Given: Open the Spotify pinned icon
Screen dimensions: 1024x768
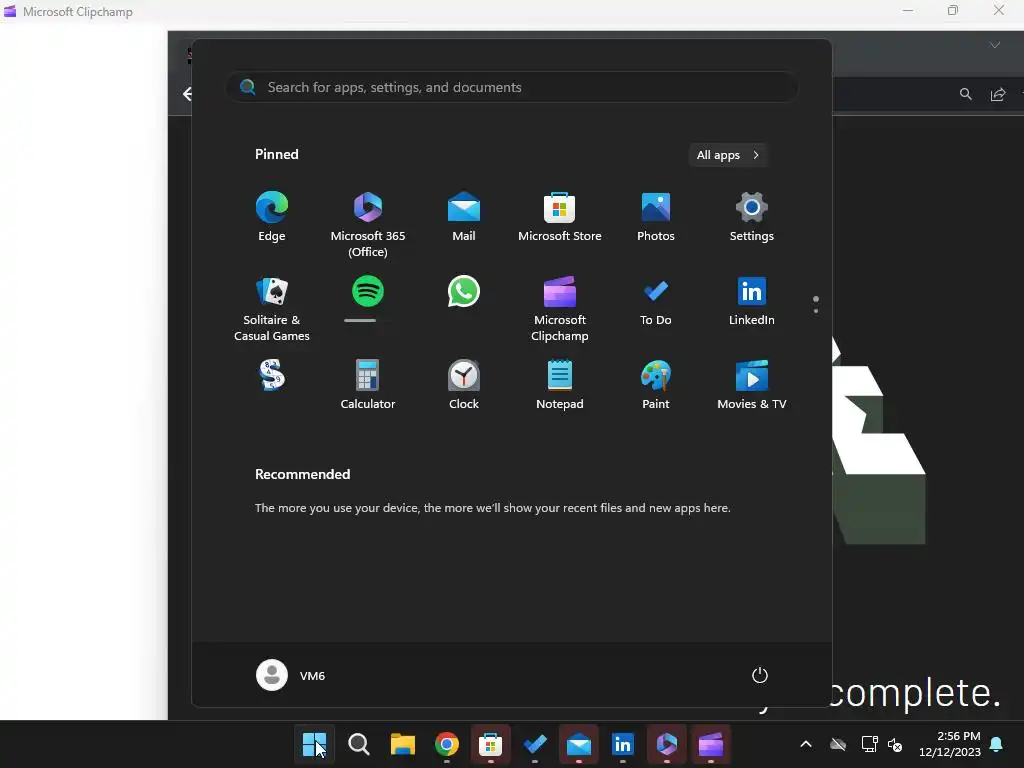Looking at the screenshot, I should (368, 291).
